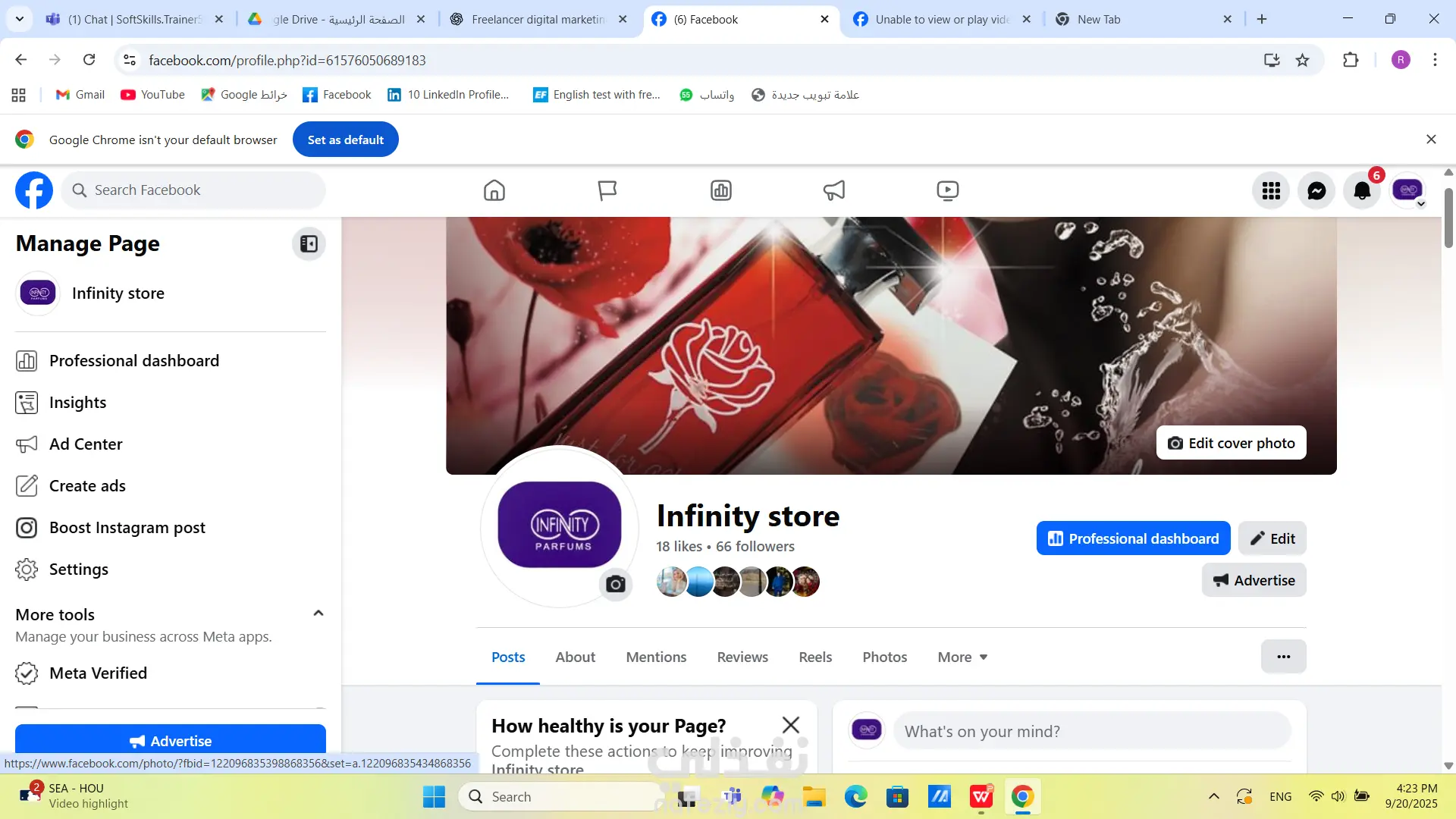Click blue Professional dashboard button
Screen dimensions: 1456x819
click(x=1133, y=538)
